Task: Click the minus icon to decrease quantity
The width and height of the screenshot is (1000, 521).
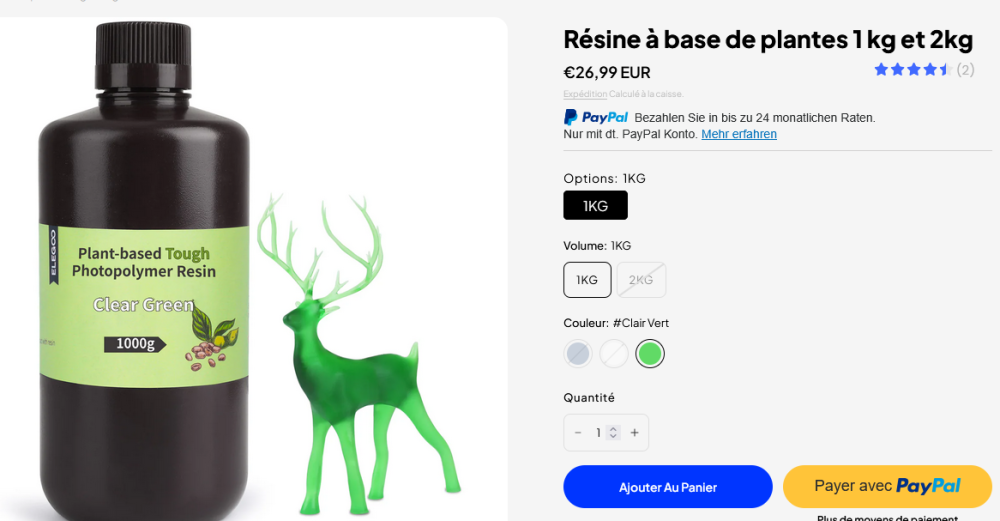Action: [x=578, y=433]
